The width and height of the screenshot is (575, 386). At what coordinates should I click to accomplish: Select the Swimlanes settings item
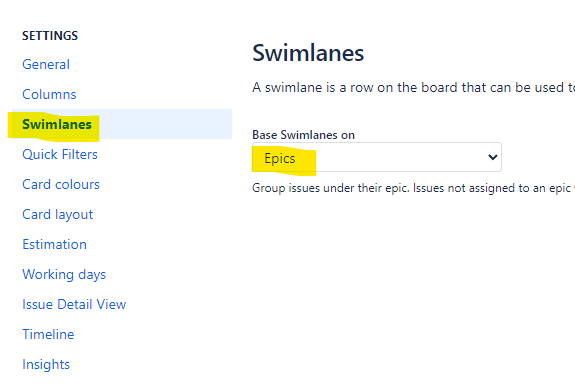(57, 125)
